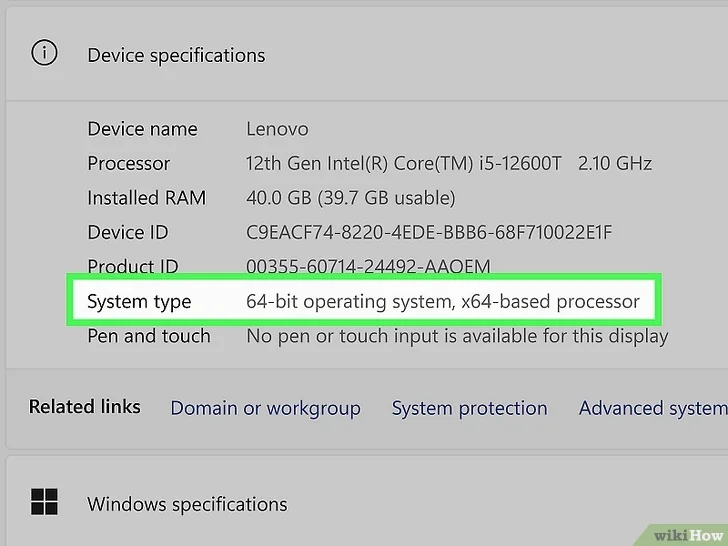Click the Pen and touch label
Image resolution: width=728 pixels, height=546 pixels.
point(149,336)
